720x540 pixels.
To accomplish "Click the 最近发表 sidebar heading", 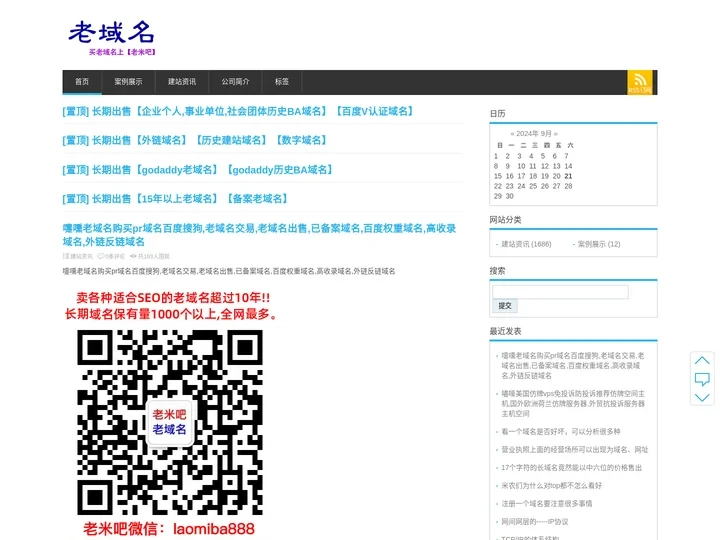I will (505, 331).
